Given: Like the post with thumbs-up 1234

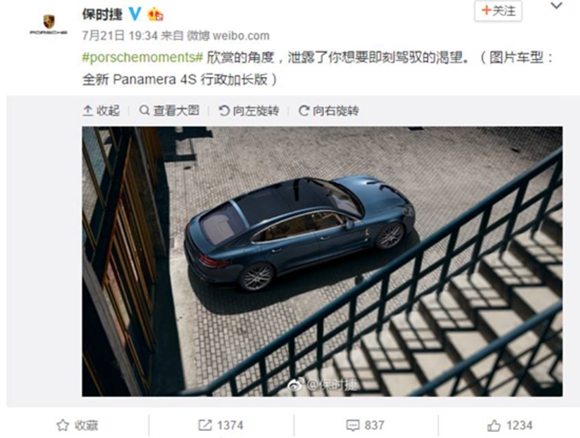Looking at the screenshot, I should point(494,426).
